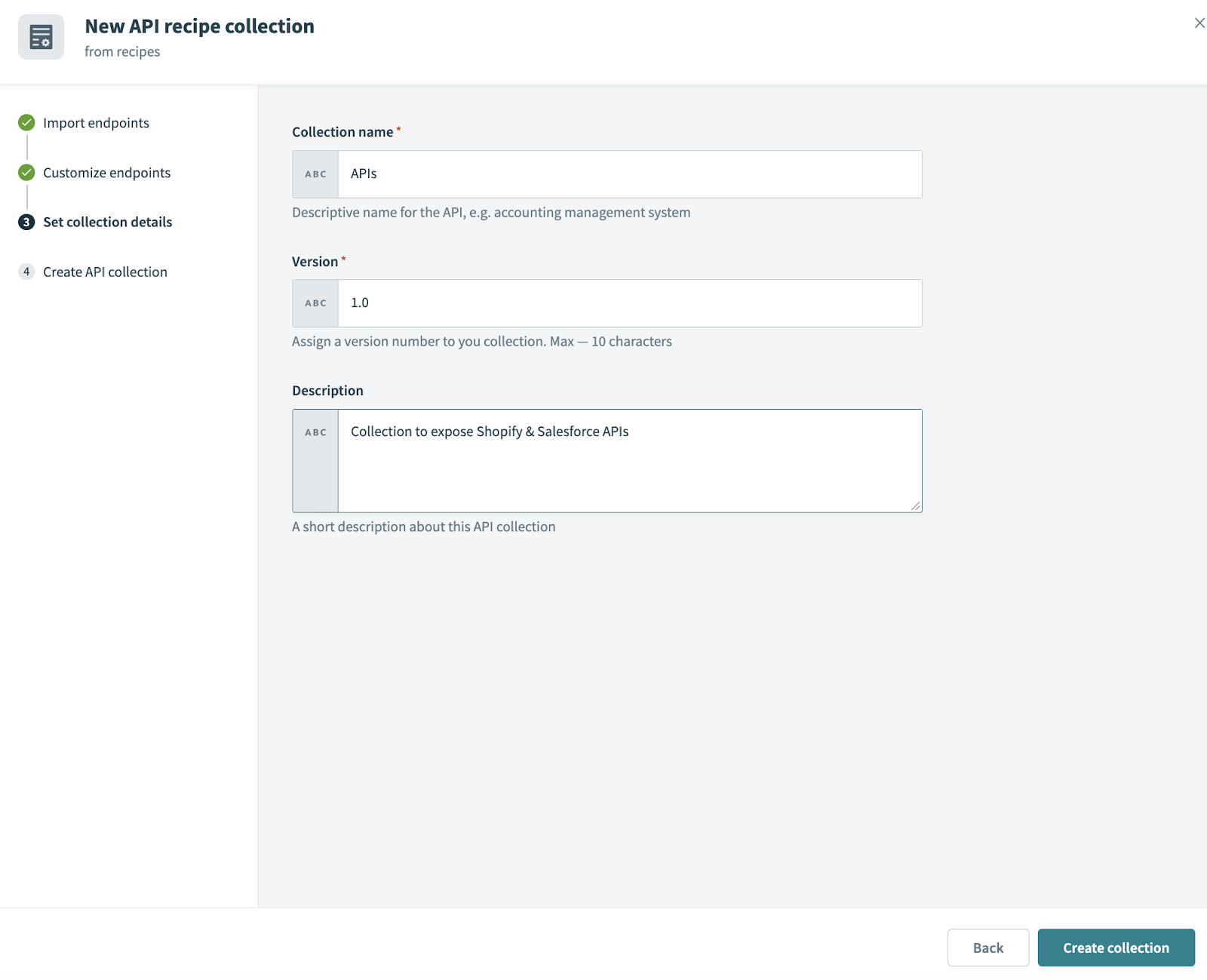Click the Create collection button
Image resolution: width=1207 pixels, height=980 pixels.
[1116, 948]
